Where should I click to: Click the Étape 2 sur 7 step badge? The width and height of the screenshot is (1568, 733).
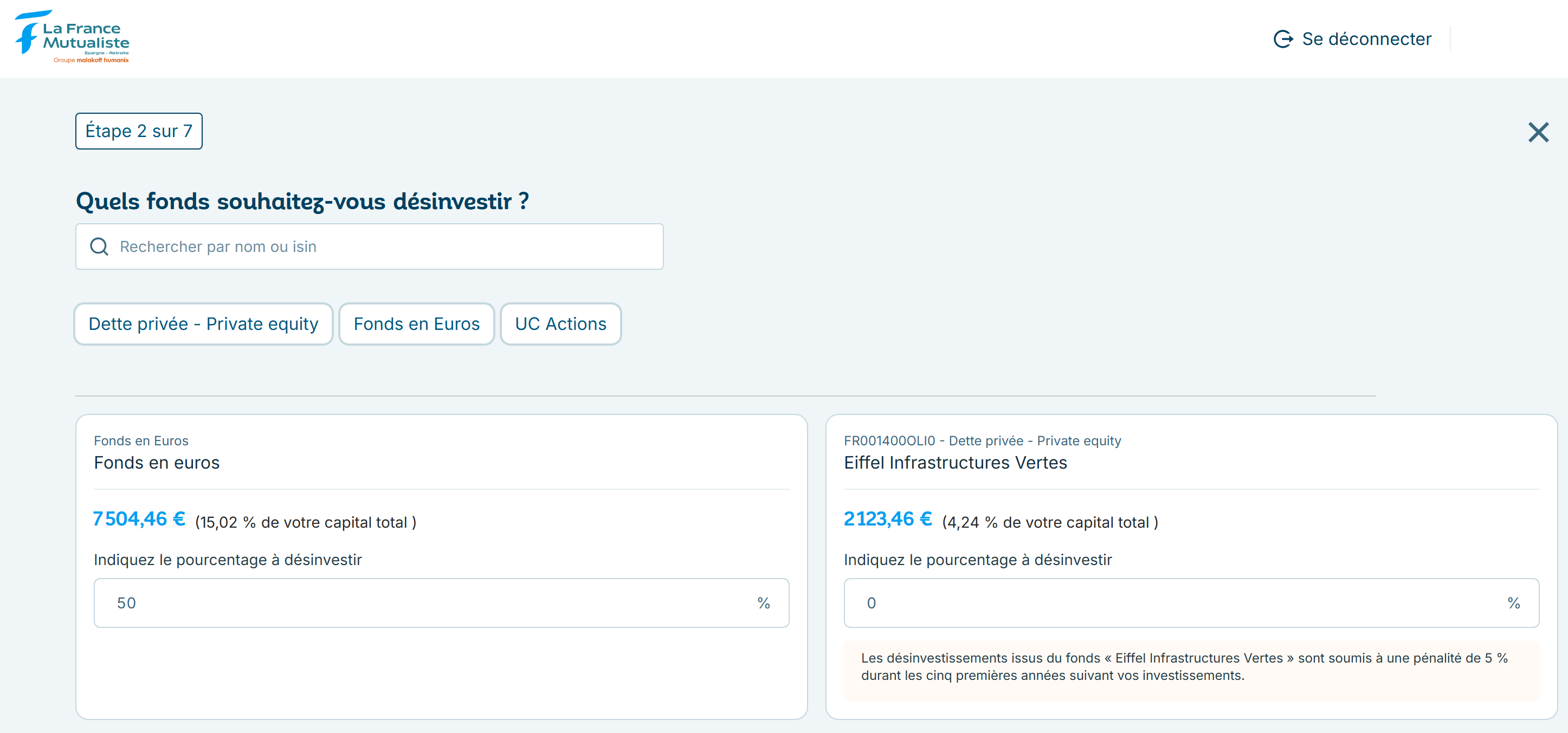(x=139, y=131)
